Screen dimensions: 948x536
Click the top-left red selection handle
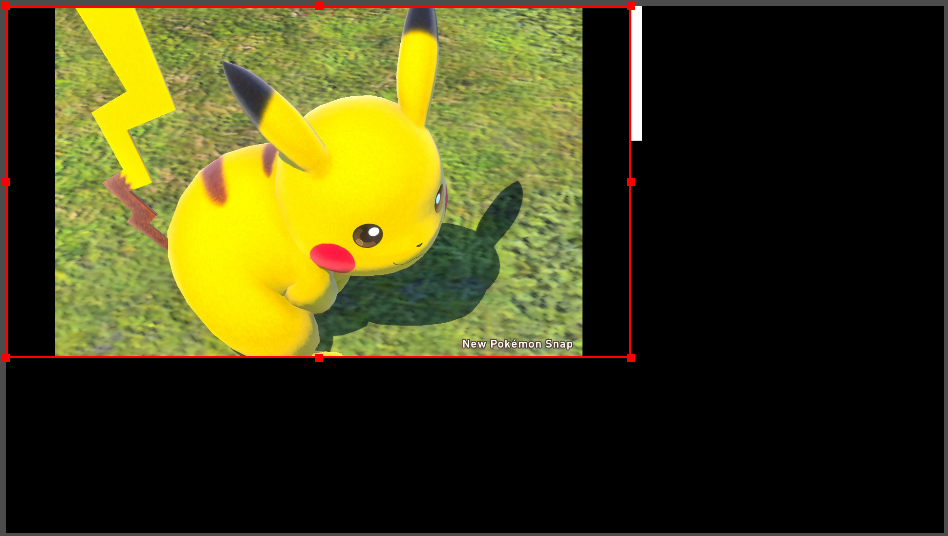coord(6,6)
